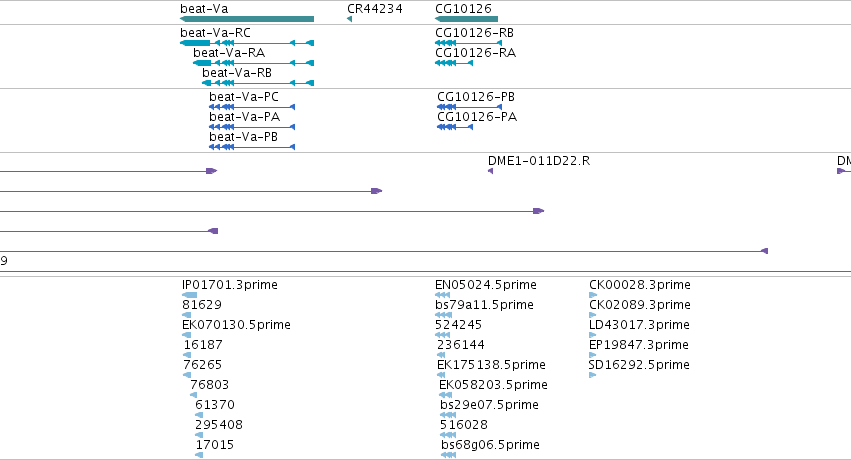Select CDS beat-Va-PA label
Screen dimensions: 851x460
click(x=244, y=117)
